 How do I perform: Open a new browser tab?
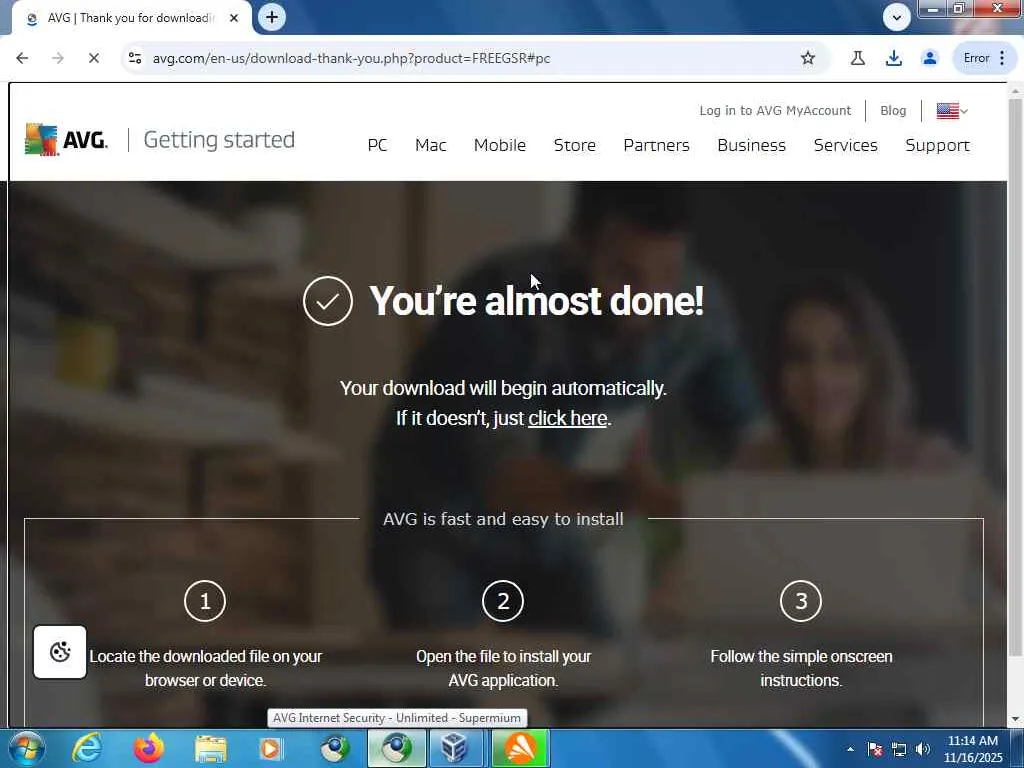click(x=272, y=17)
